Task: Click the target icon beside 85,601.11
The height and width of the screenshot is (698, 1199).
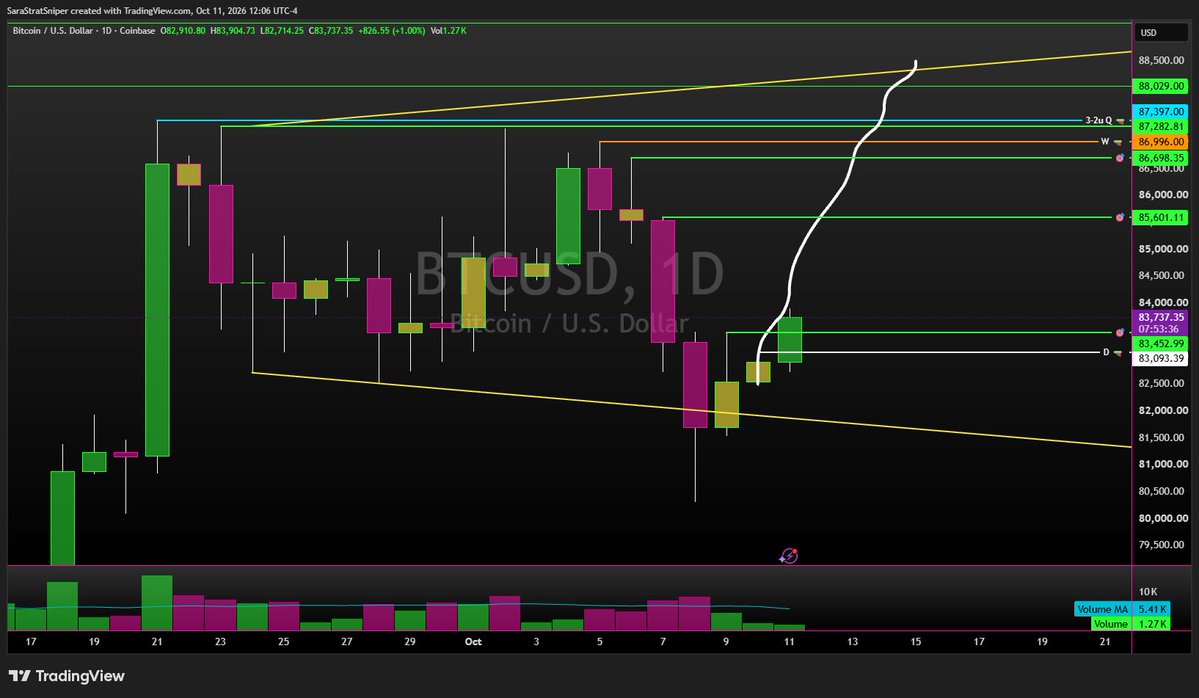Action: [x=1119, y=218]
